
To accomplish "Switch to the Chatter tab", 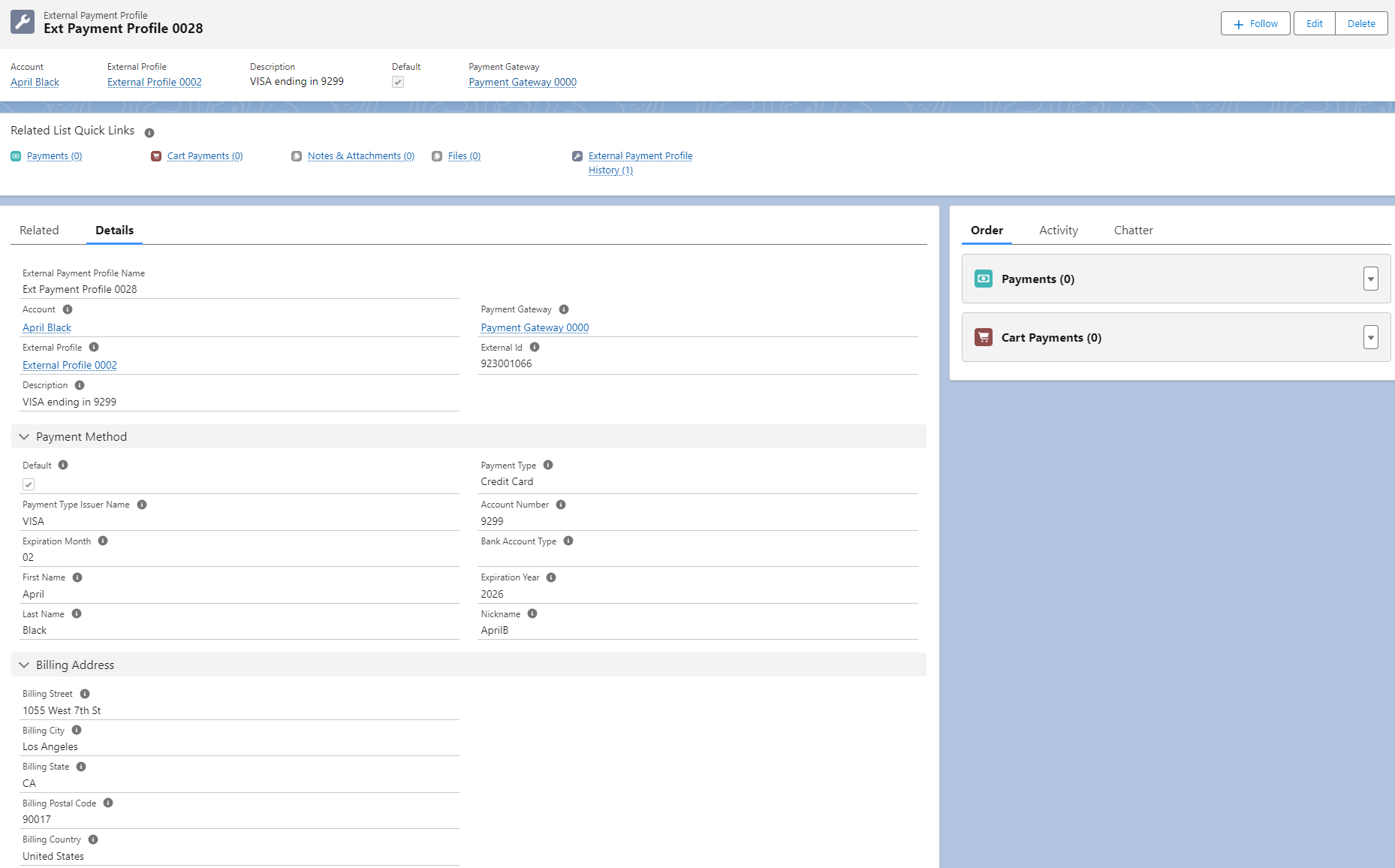I will point(1133,231).
